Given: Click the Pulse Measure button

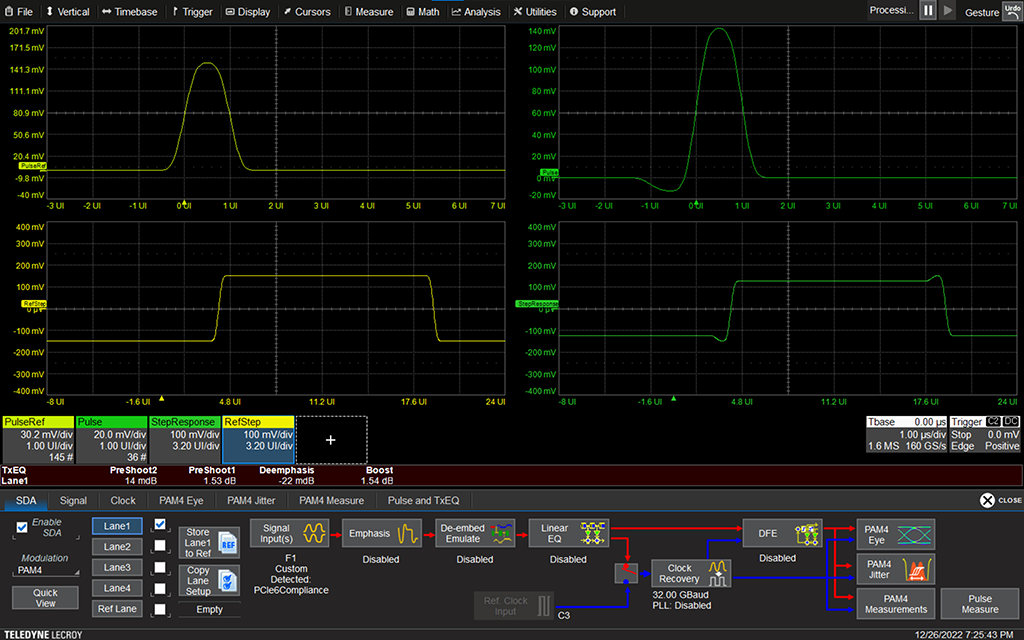Looking at the screenshot, I should point(979,603).
